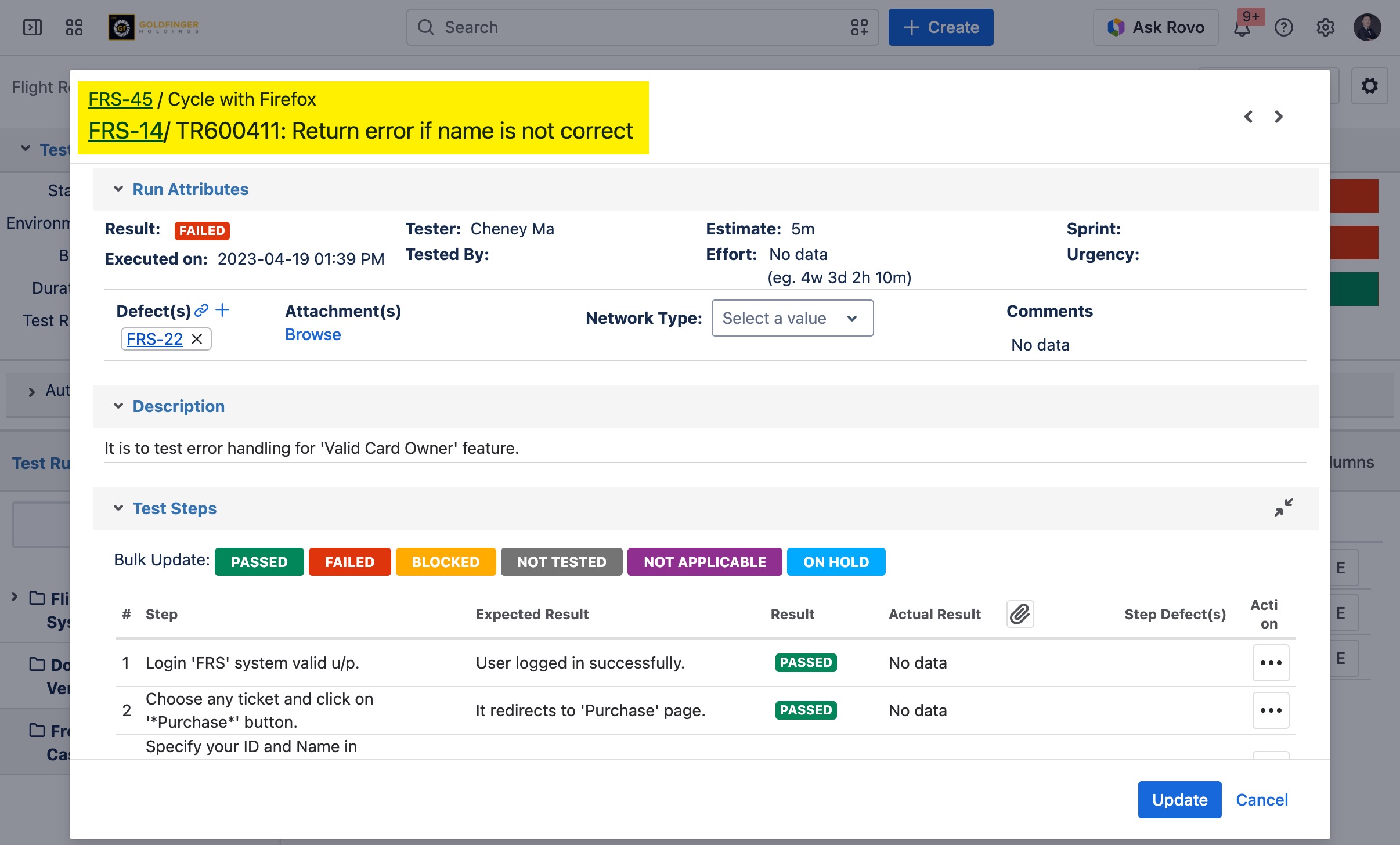Open the settings gear in top bar
1400x845 pixels.
pyautogui.click(x=1326, y=27)
